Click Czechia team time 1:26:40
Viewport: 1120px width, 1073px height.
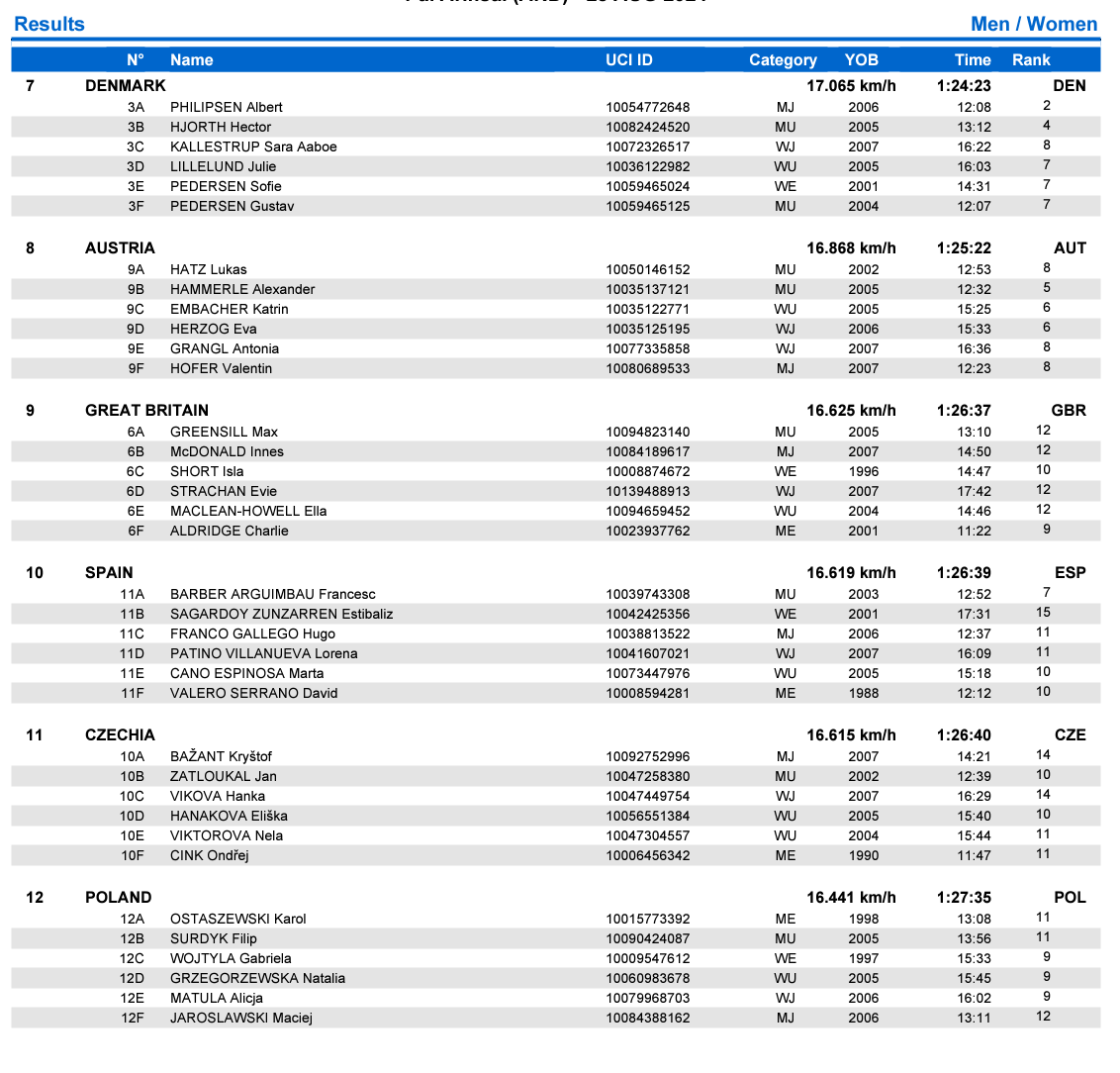pos(964,735)
